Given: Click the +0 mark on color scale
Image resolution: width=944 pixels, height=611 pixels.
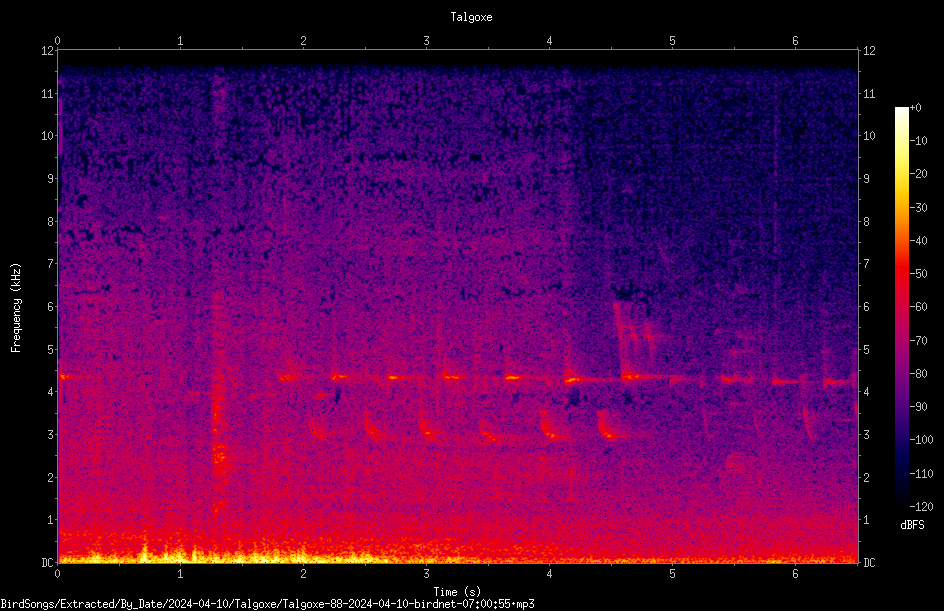Looking at the screenshot, I should click(x=915, y=108).
